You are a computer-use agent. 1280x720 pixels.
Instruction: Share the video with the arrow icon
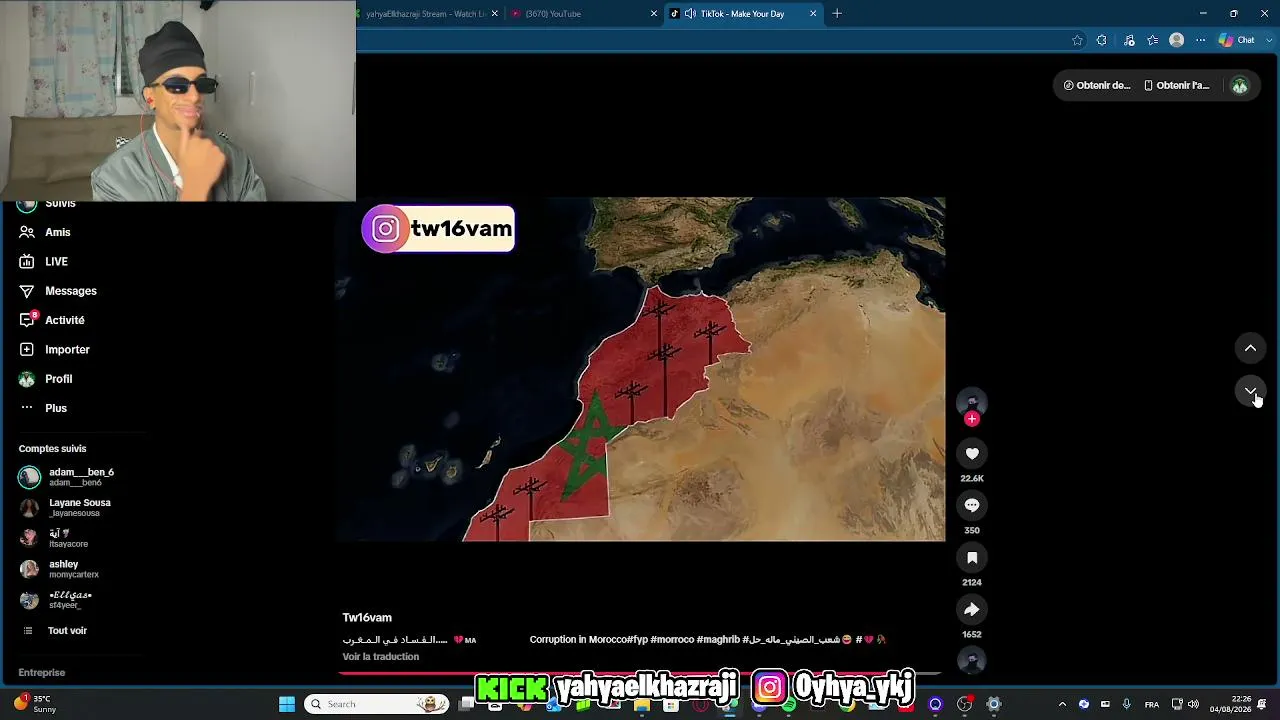[x=972, y=610]
